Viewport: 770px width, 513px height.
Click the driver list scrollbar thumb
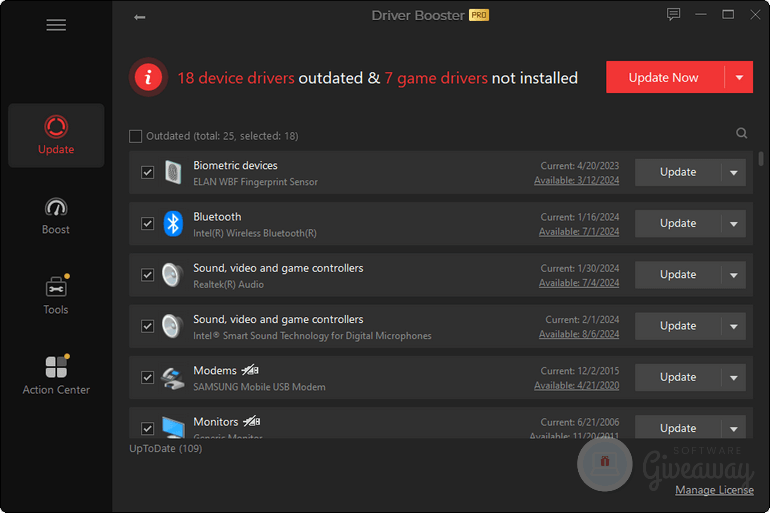pos(761,159)
